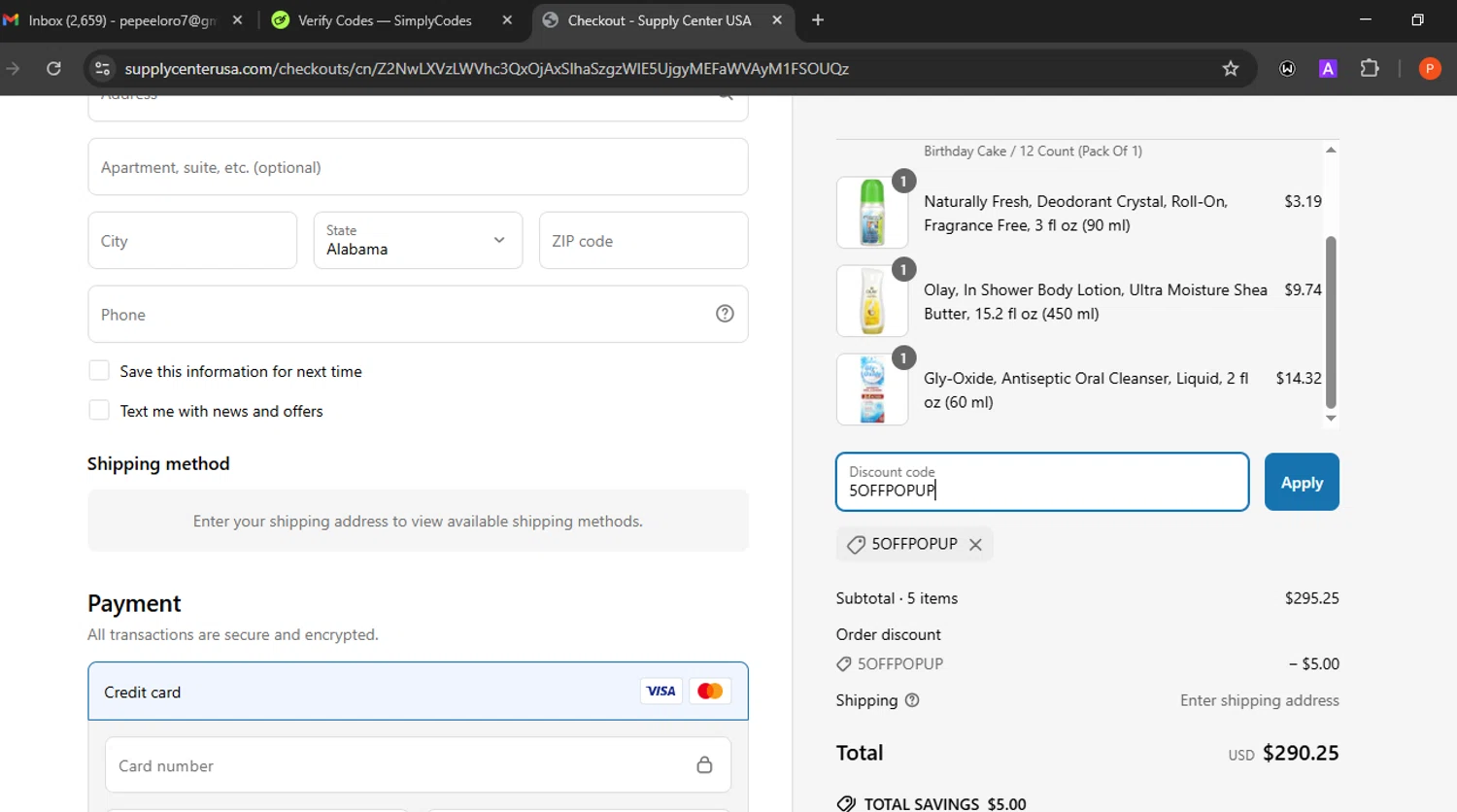1457x812 pixels.
Task: Click the subtotal amount $295.25
Action: [1311, 598]
